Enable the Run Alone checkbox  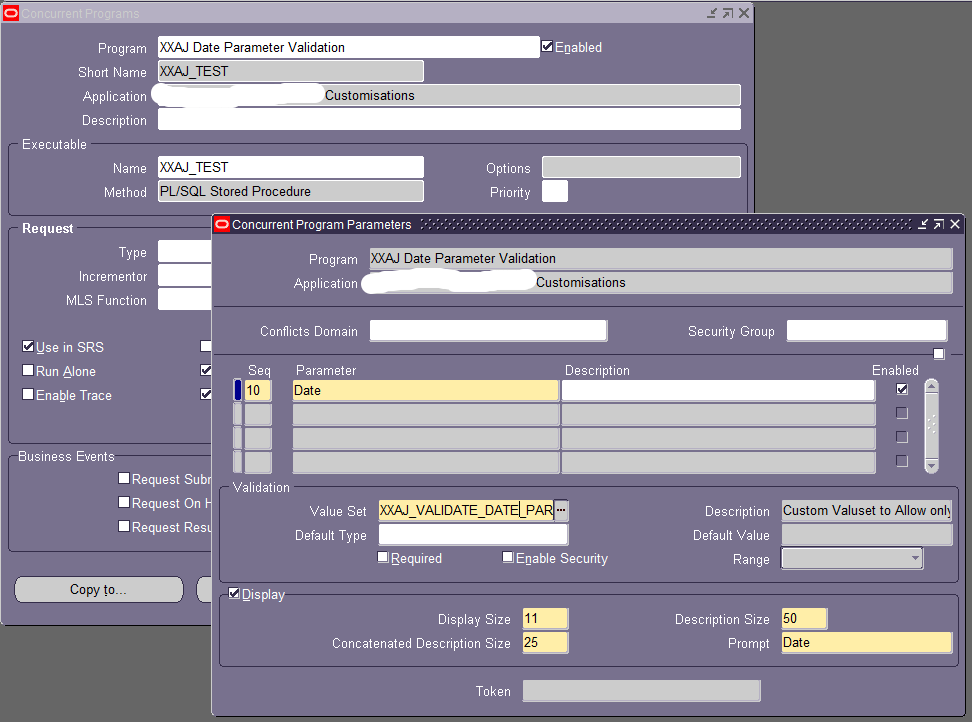[x=27, y=371]
